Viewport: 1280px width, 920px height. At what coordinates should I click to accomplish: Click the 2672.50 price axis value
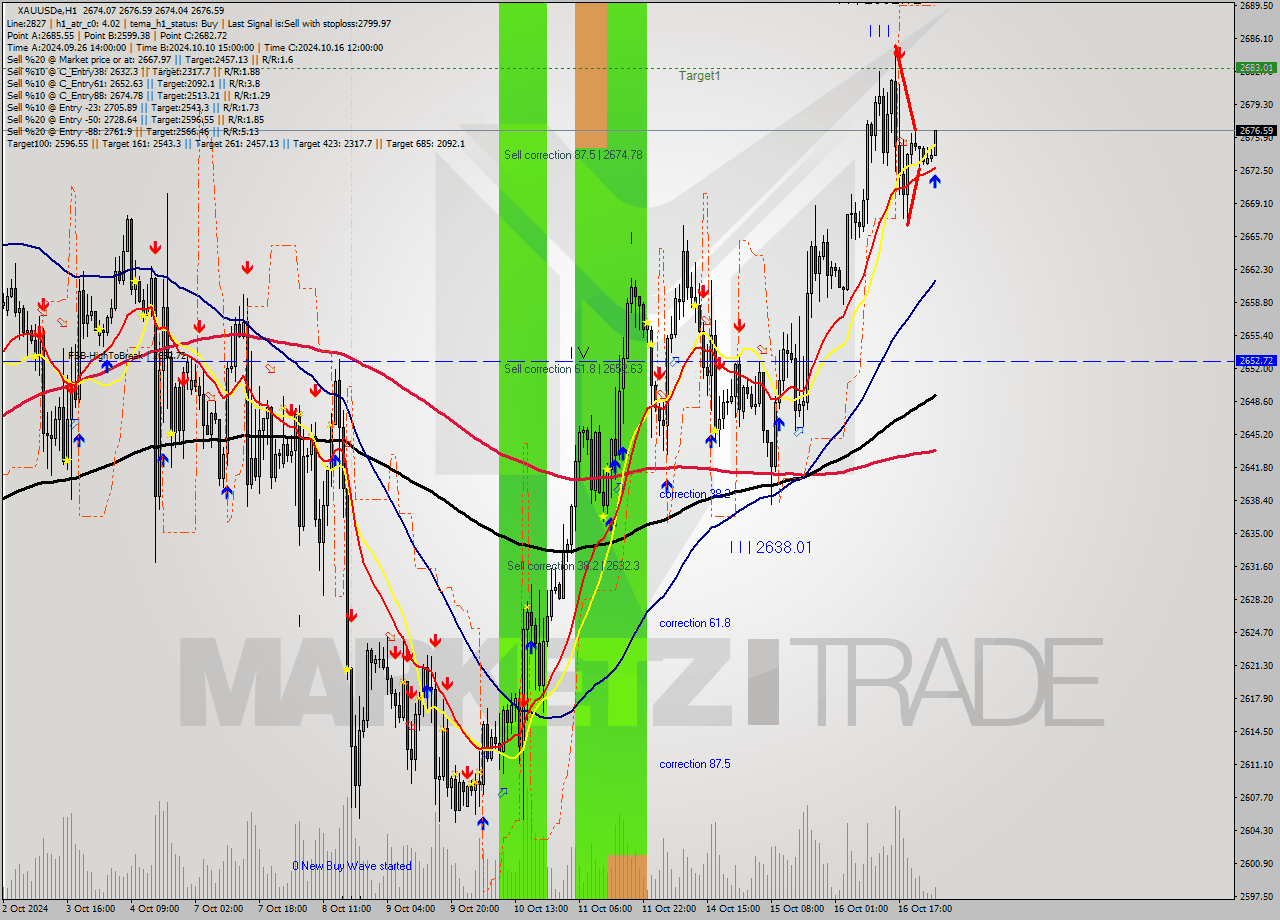pos(1256,170)
